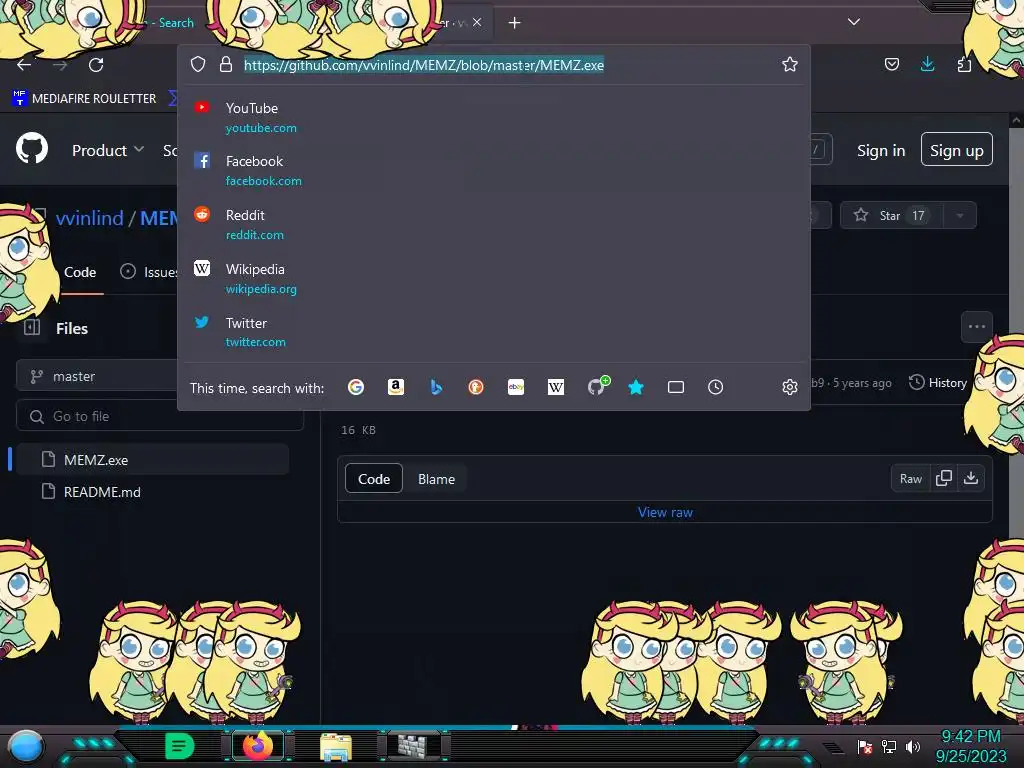Close the current GitHub tab

(x=477, y=22)
